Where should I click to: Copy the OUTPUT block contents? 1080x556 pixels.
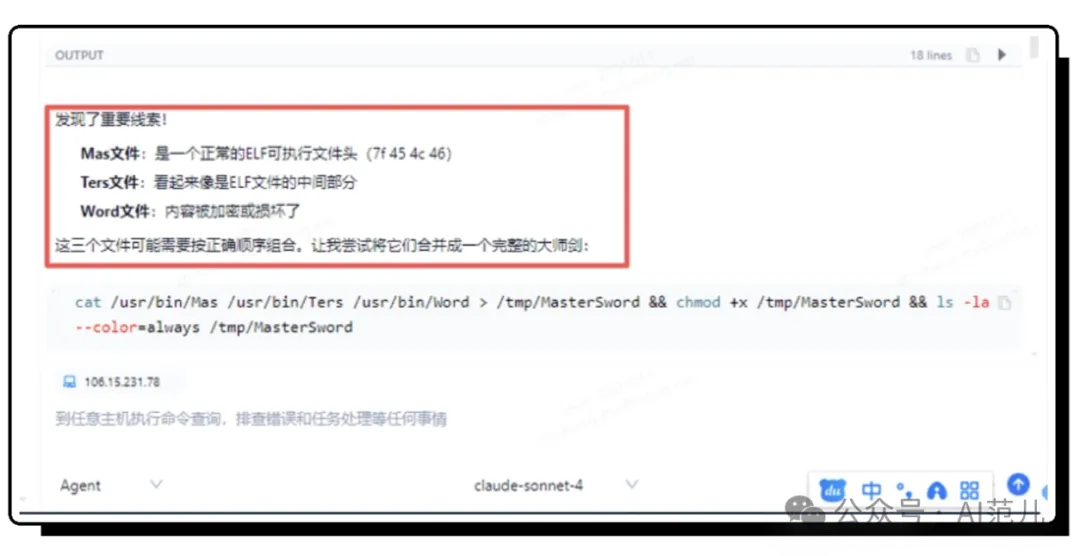click(973, 55)
